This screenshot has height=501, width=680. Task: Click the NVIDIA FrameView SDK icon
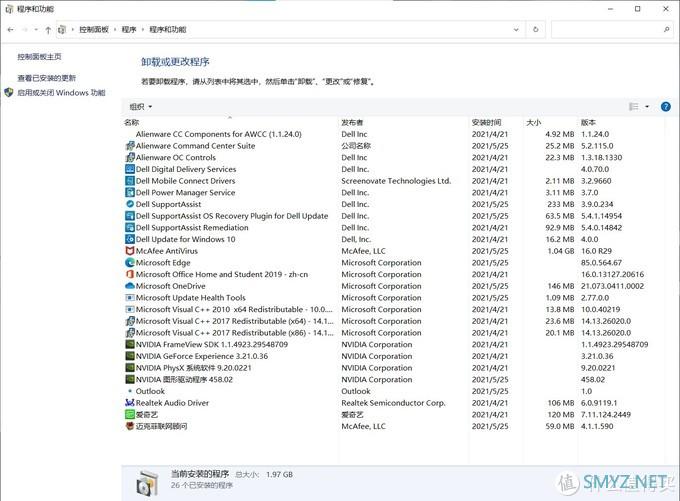tap(130, 344)
